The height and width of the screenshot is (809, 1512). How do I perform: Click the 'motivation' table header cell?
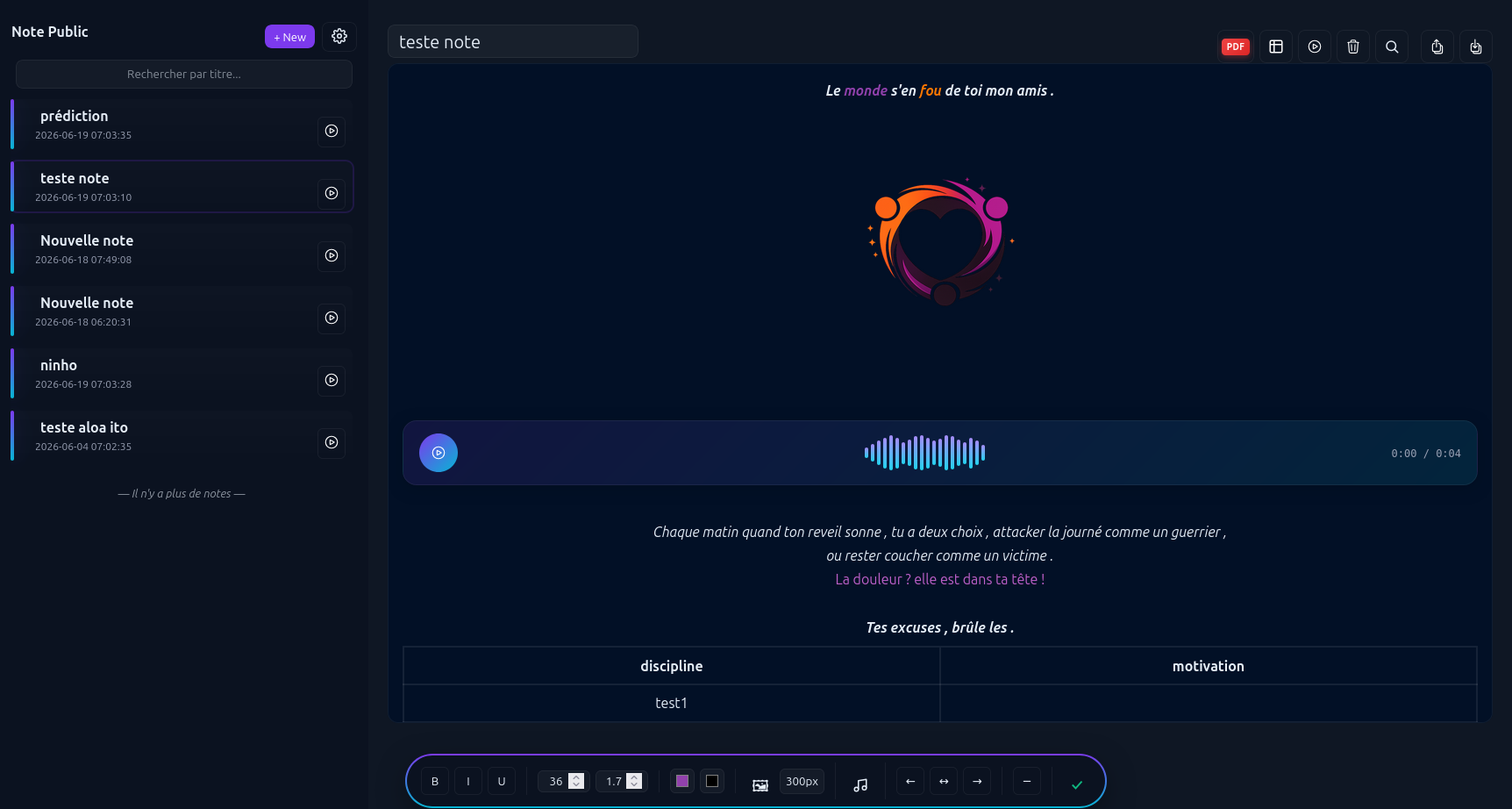click(x=1209, y=666)
